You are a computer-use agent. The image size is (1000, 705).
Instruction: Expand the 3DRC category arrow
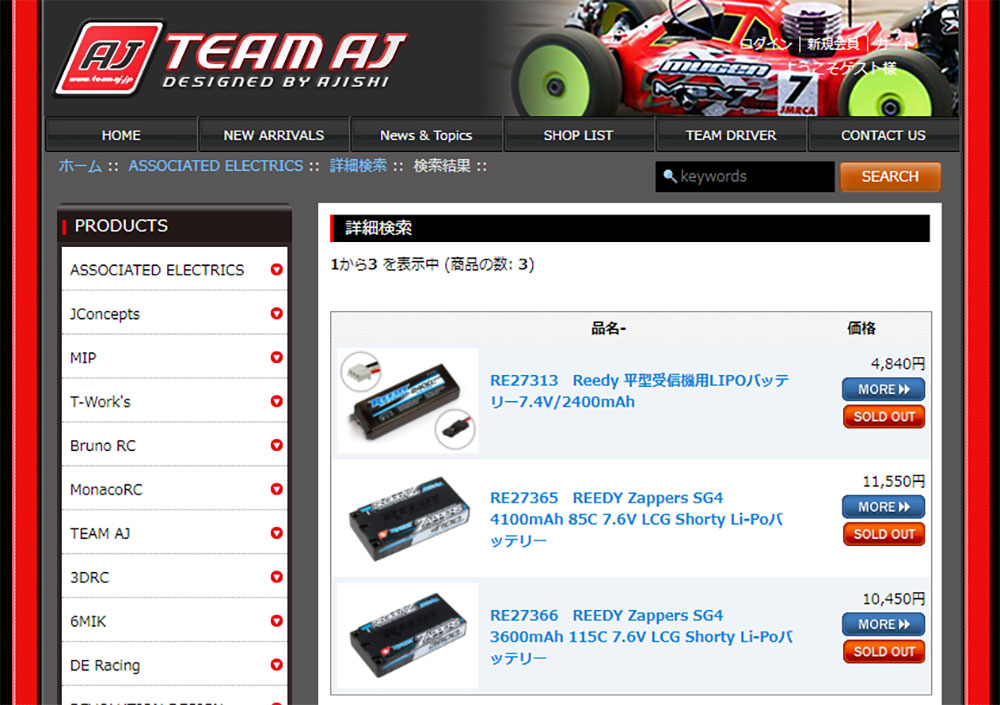coord(276,577)
